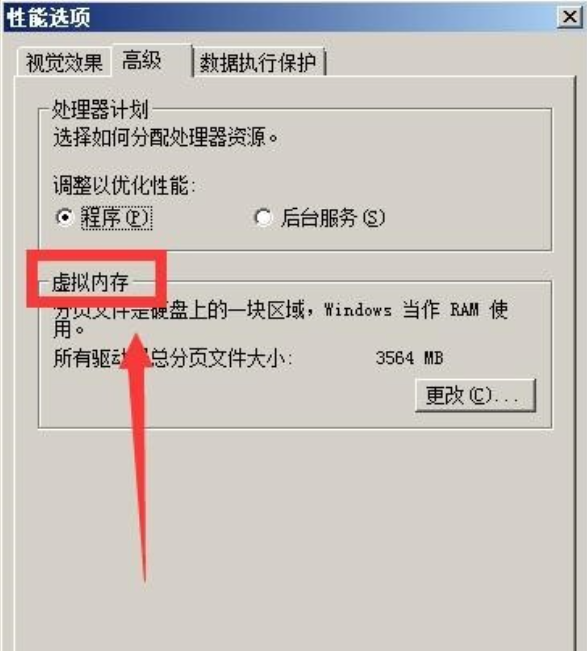Open the 数据执行保护 tab
This screenshot has height=651, width=587.
pos(259,63)
